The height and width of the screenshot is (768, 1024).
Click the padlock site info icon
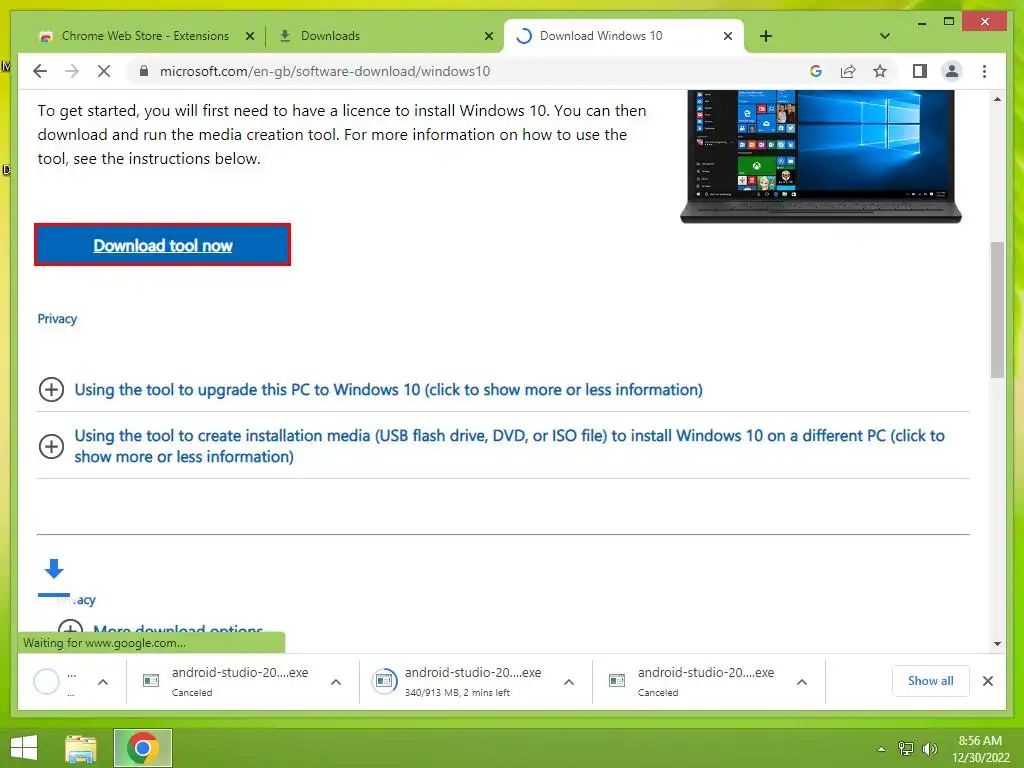144,71
